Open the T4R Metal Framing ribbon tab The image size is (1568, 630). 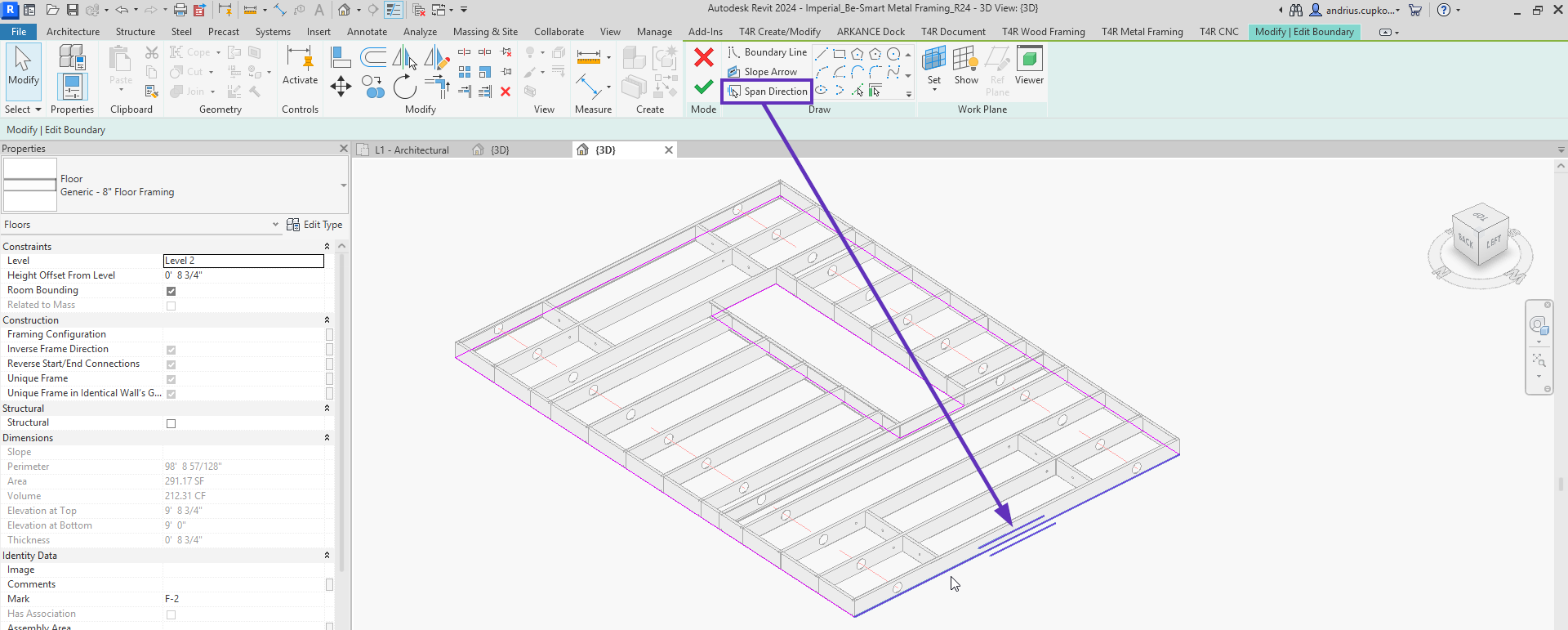pyautogui.click(x=1142, y=32)
